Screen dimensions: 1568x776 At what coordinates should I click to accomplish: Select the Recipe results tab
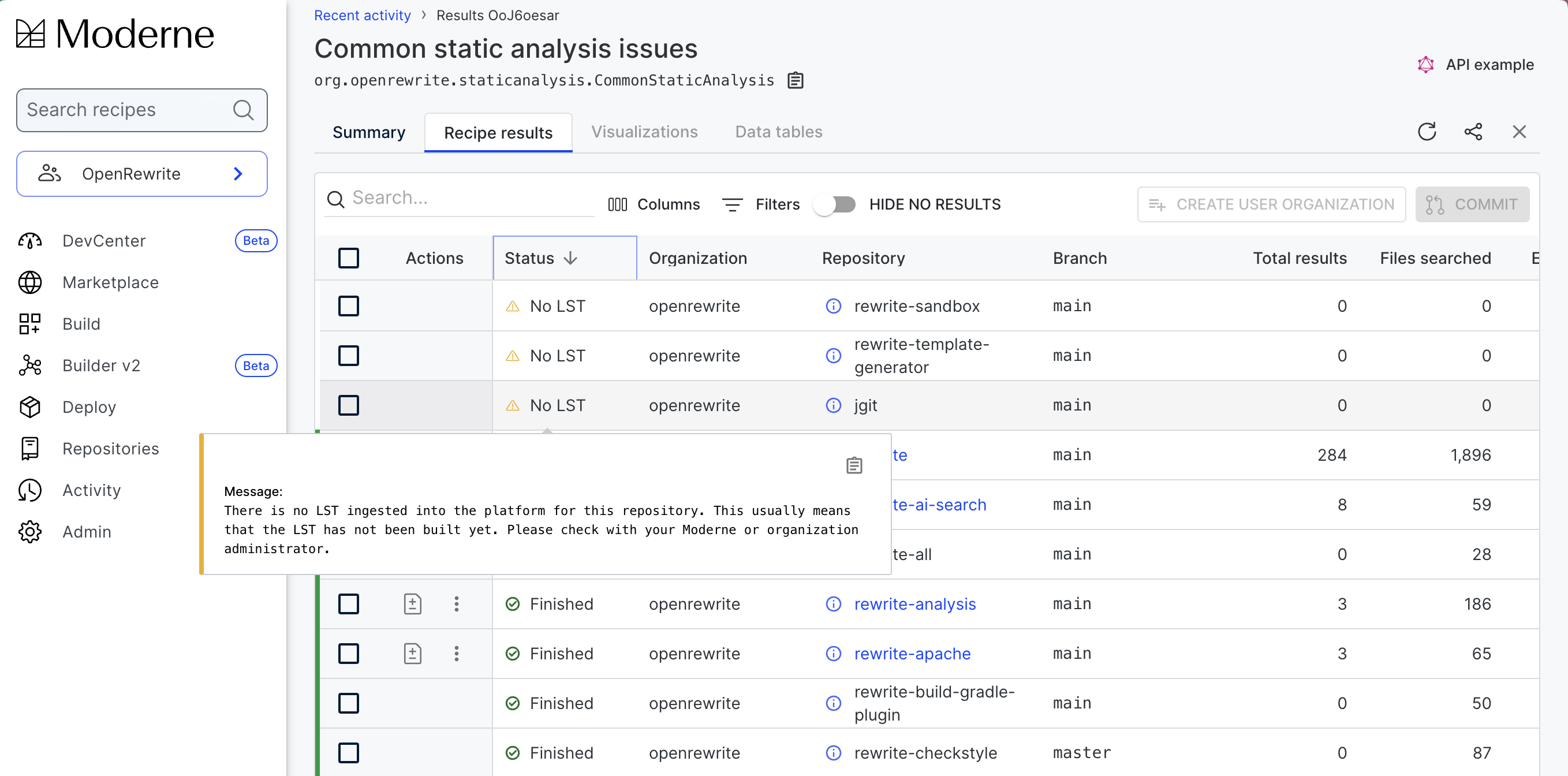(498, 133)
